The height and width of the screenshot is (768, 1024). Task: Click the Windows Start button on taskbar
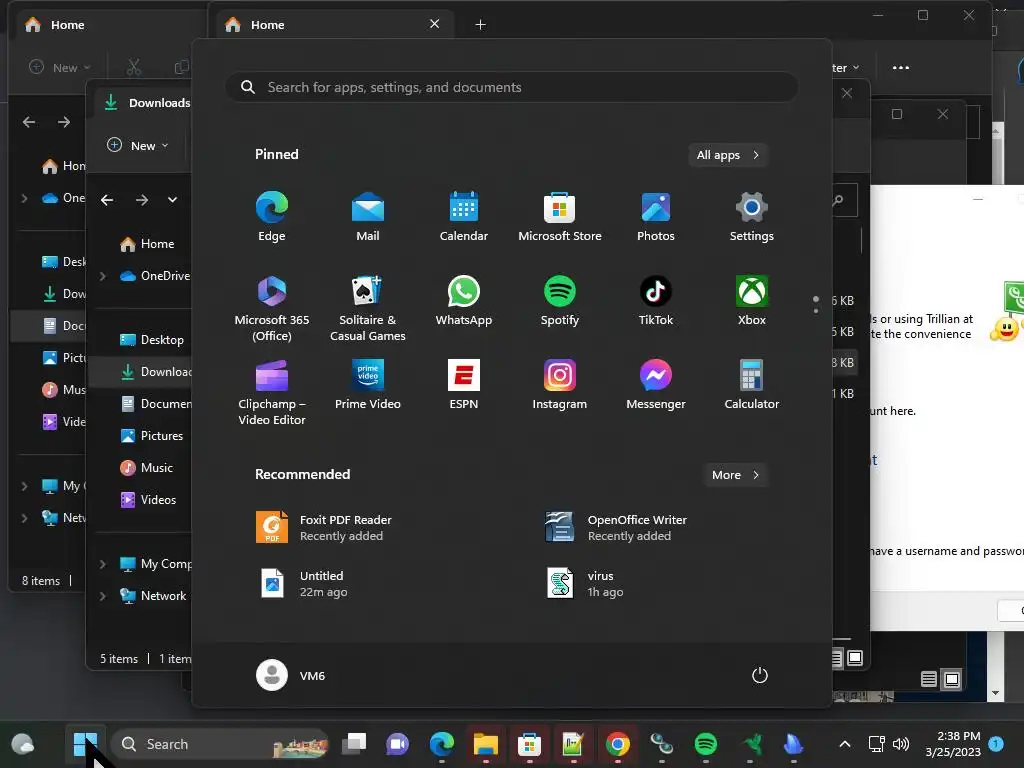click(85, 744)
